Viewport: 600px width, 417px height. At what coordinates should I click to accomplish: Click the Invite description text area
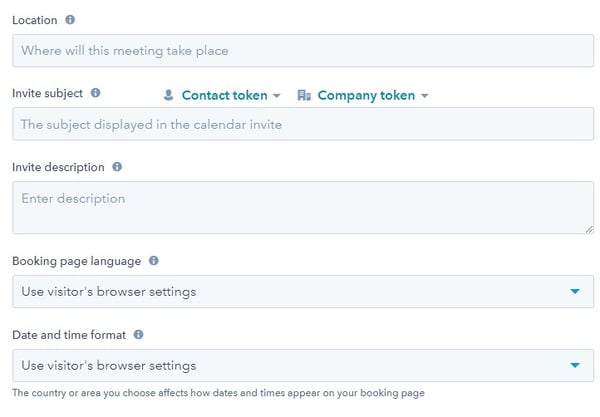click(302, 207)
